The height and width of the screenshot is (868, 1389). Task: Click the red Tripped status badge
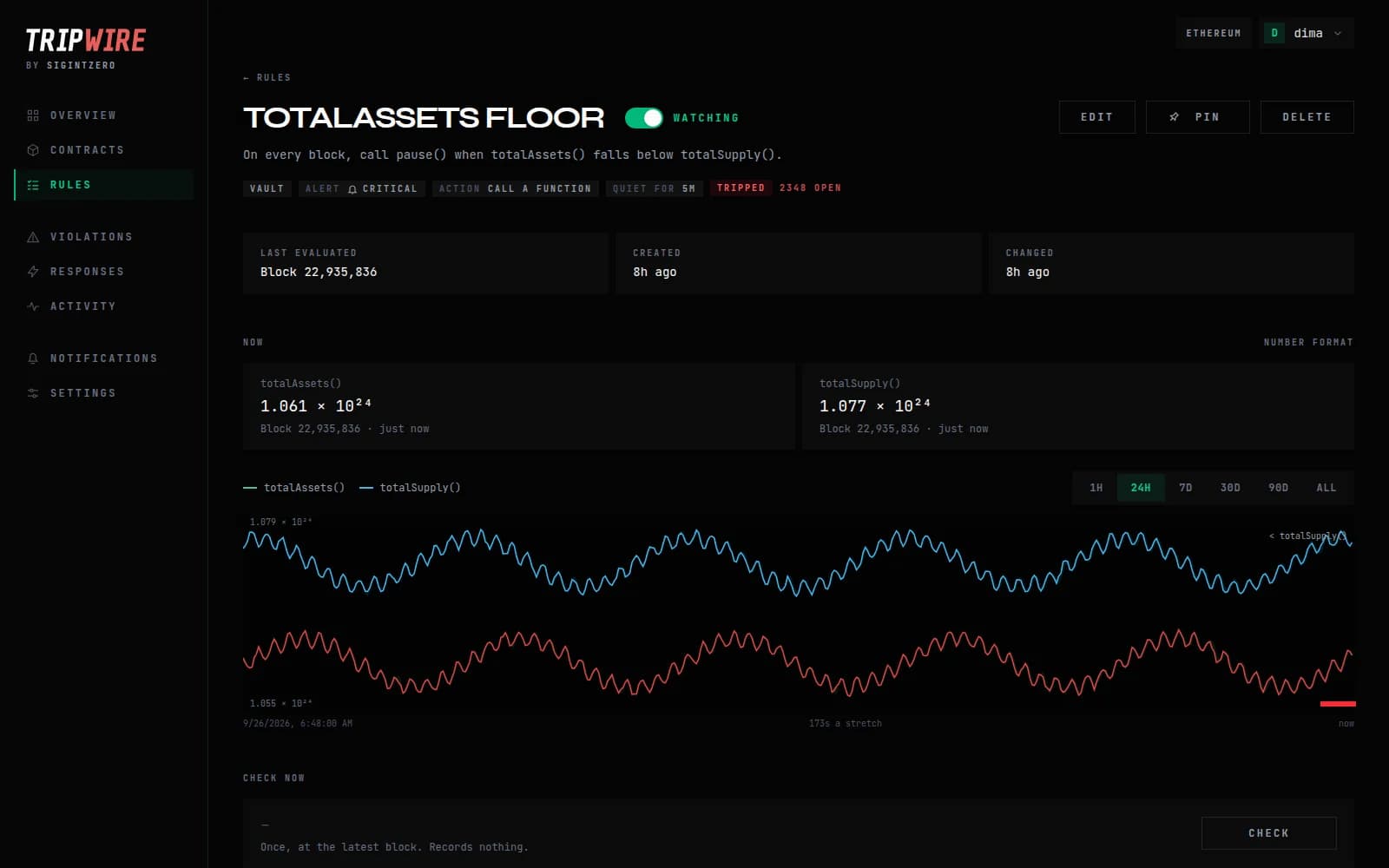coord(741,188)
